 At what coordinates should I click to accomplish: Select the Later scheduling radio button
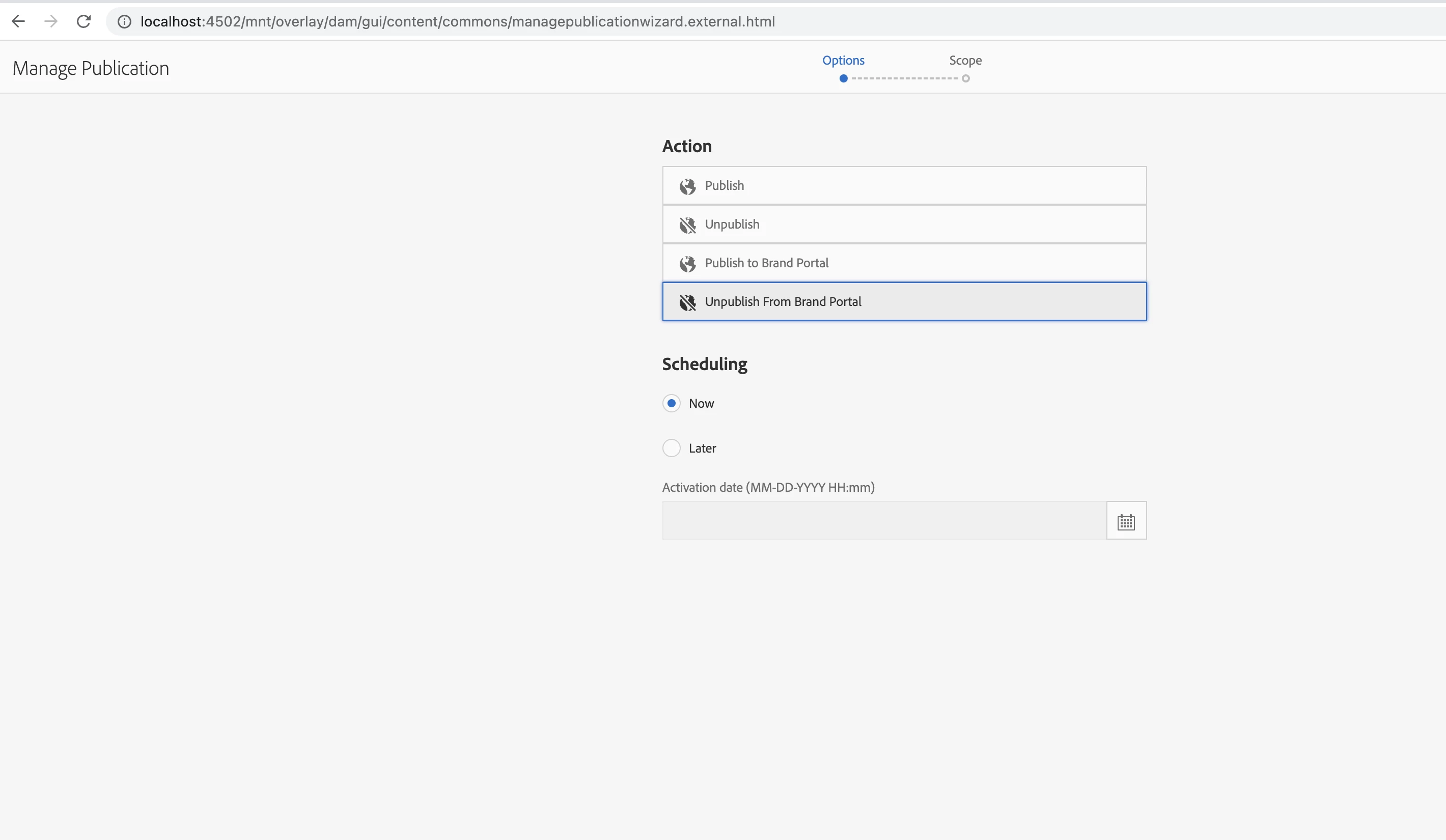tap(672, 448)
